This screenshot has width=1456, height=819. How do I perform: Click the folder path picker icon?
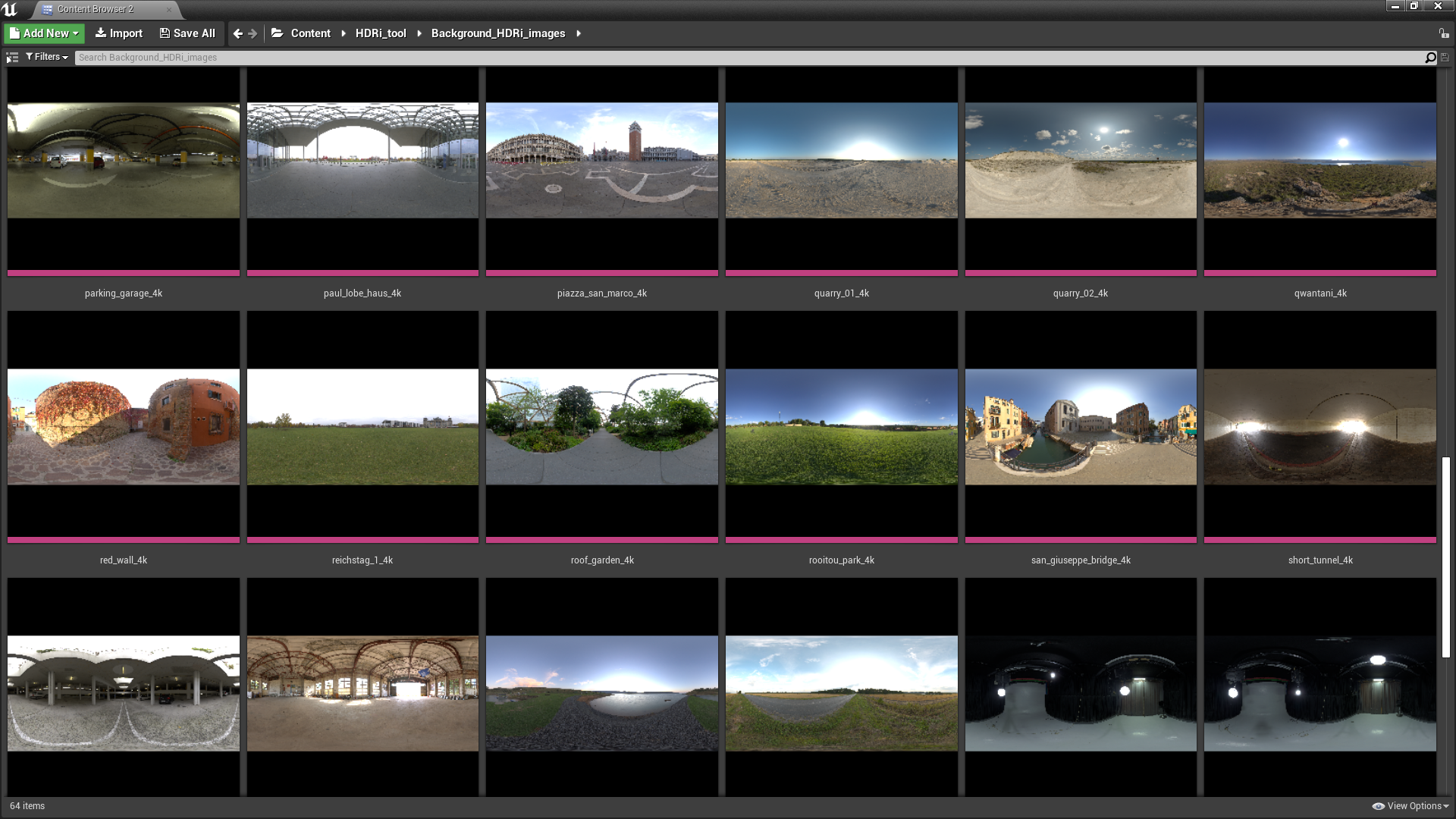tap(278, 33)
